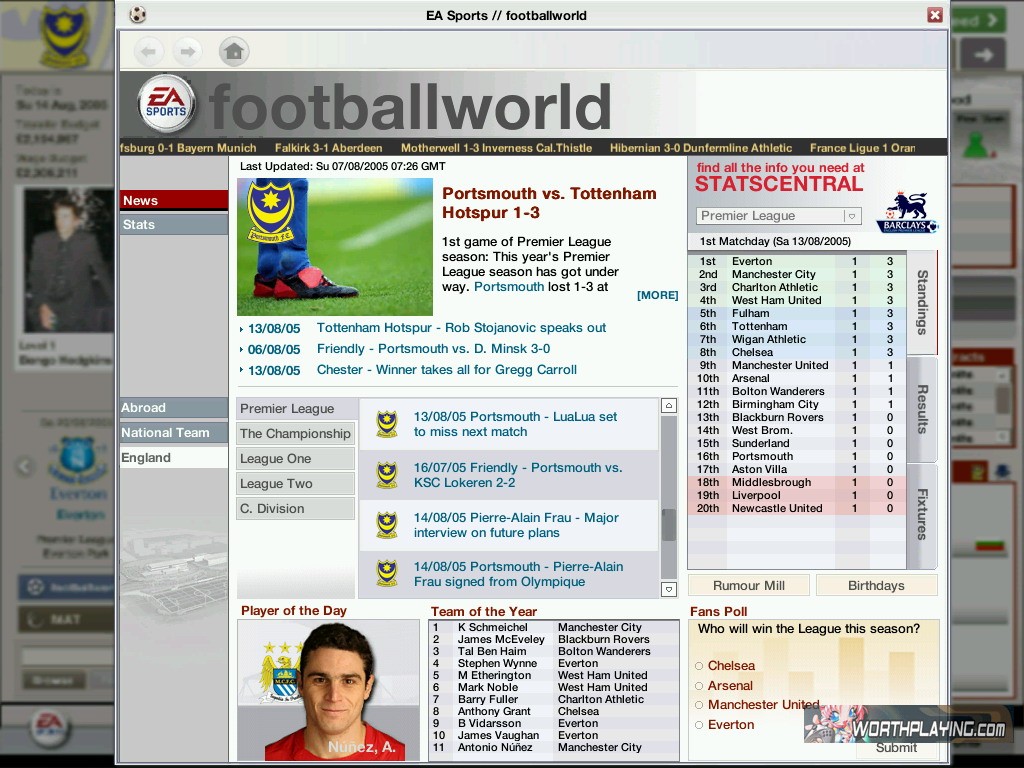Screen dimensions: 1024x768
Task: Click the Portsmouth kit main story image
Action: tap(335, 247)
